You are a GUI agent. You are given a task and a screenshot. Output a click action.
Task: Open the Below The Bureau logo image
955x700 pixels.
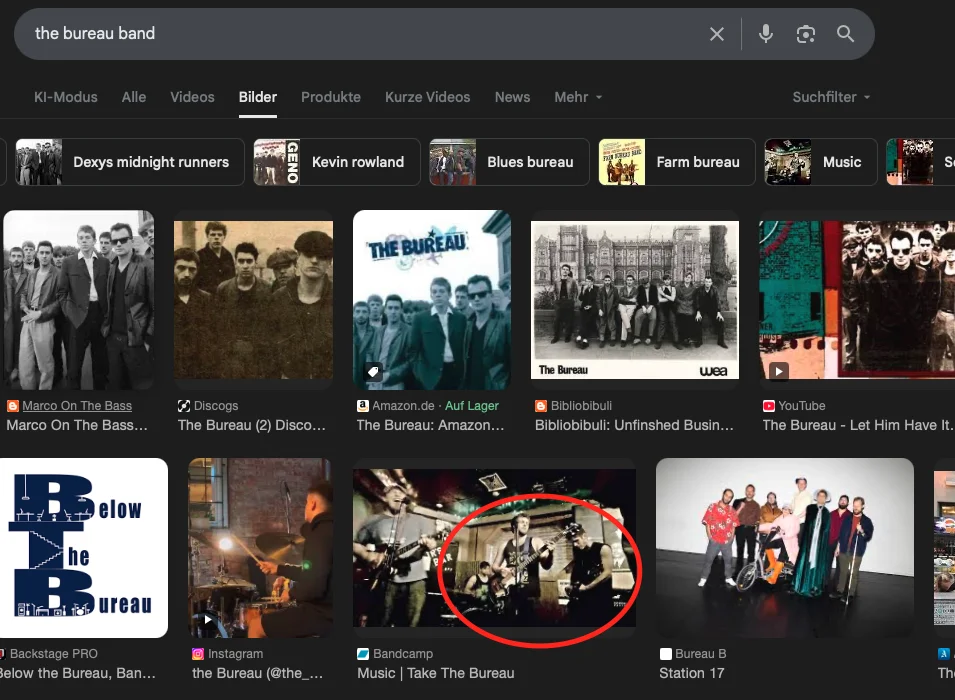[x=84, y=547]
